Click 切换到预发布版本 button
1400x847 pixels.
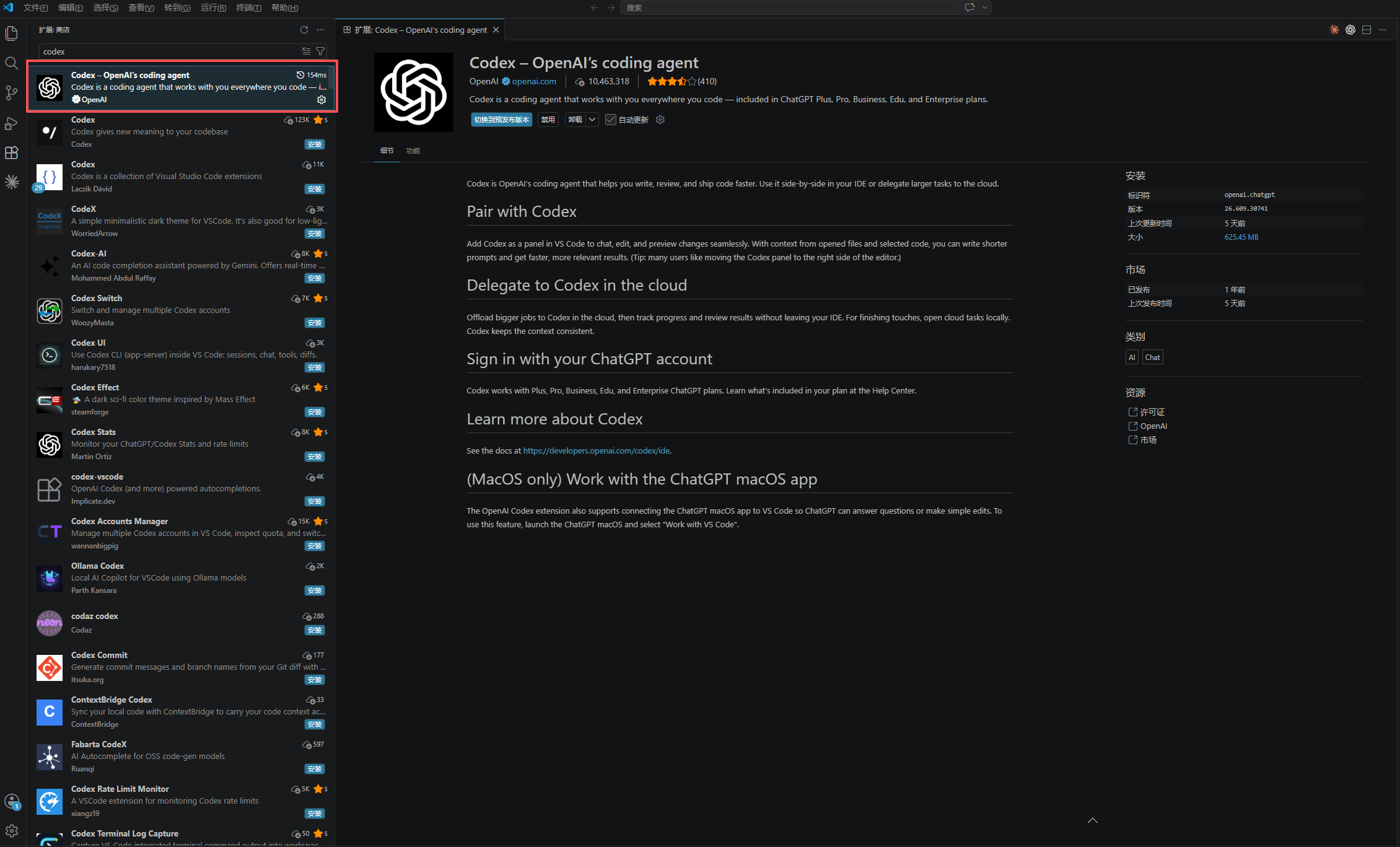[501, 120]
